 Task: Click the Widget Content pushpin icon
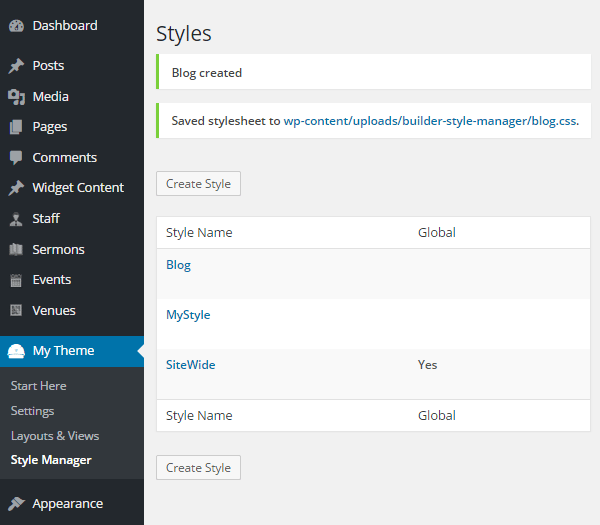point(16,188)
